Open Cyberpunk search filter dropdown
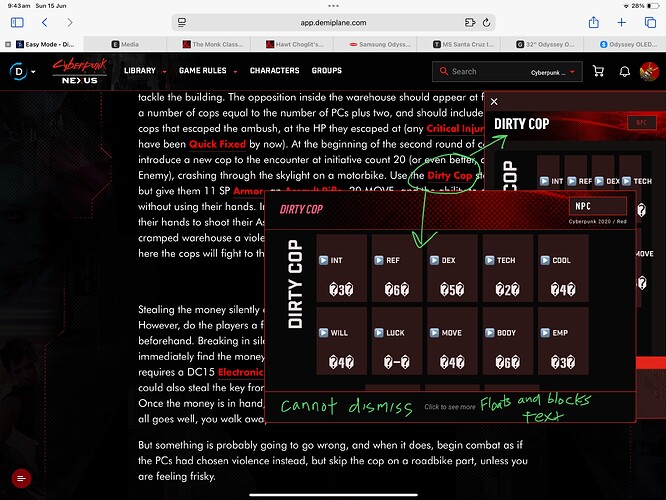Image resolution: width=666 pixels, height=500 pixels. click(x=552, y=72)
